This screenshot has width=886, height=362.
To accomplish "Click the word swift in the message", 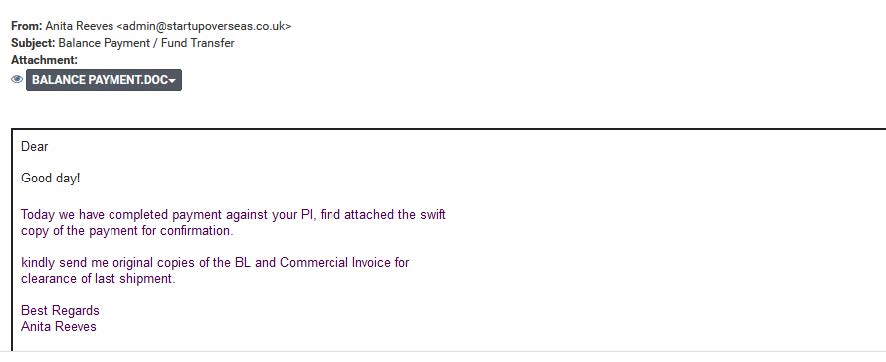I will 433,215.
